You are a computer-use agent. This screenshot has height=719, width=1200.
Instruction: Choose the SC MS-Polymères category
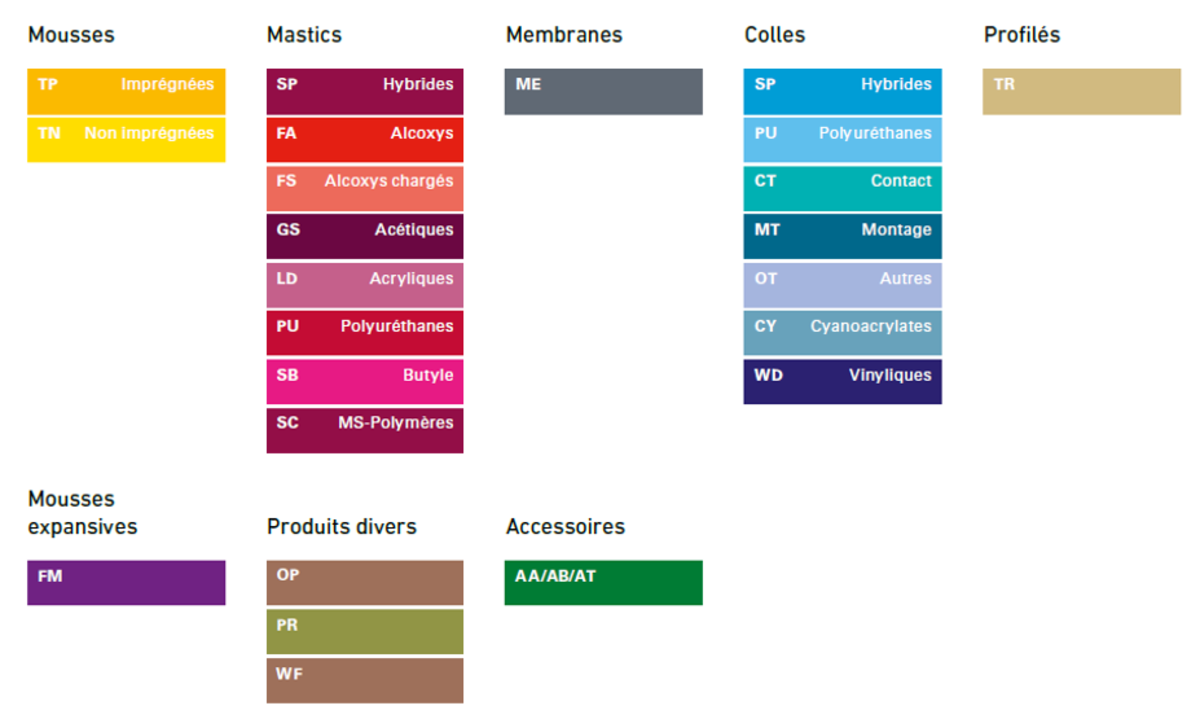[x=365, y=430]
